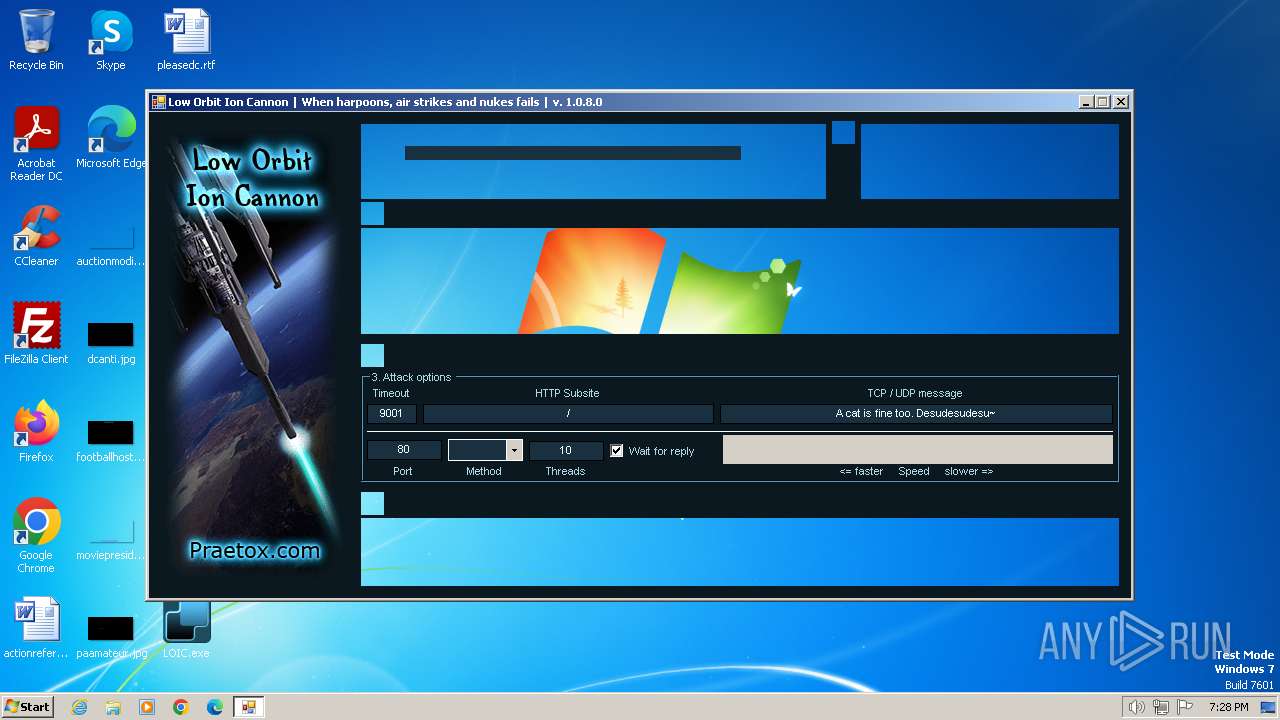
Task: Open Windows Explorer from the taskbar
Action: (x=113, y=707)
